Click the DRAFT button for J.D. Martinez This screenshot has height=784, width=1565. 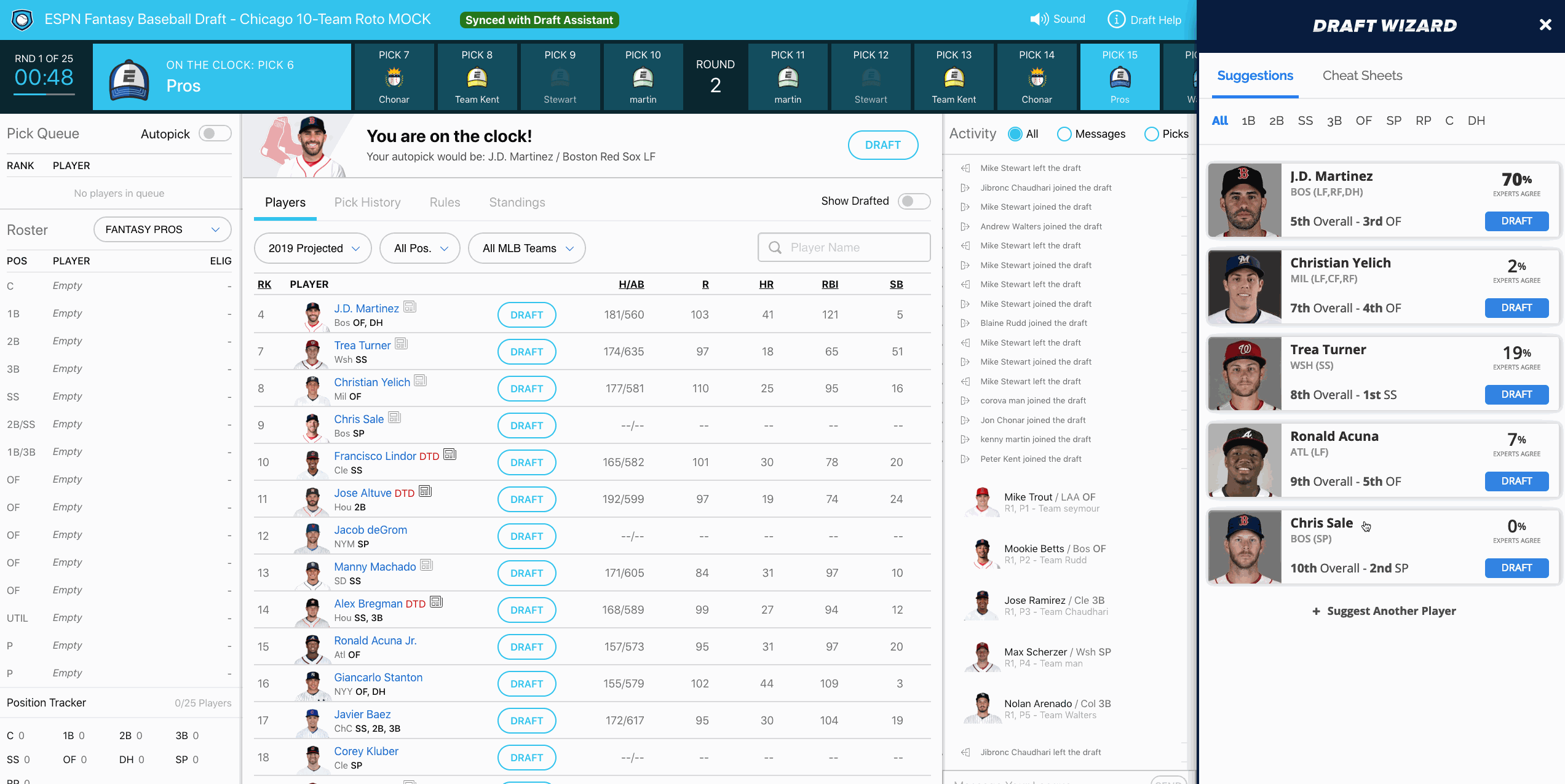pyautogui.click(x=526, y=314)
